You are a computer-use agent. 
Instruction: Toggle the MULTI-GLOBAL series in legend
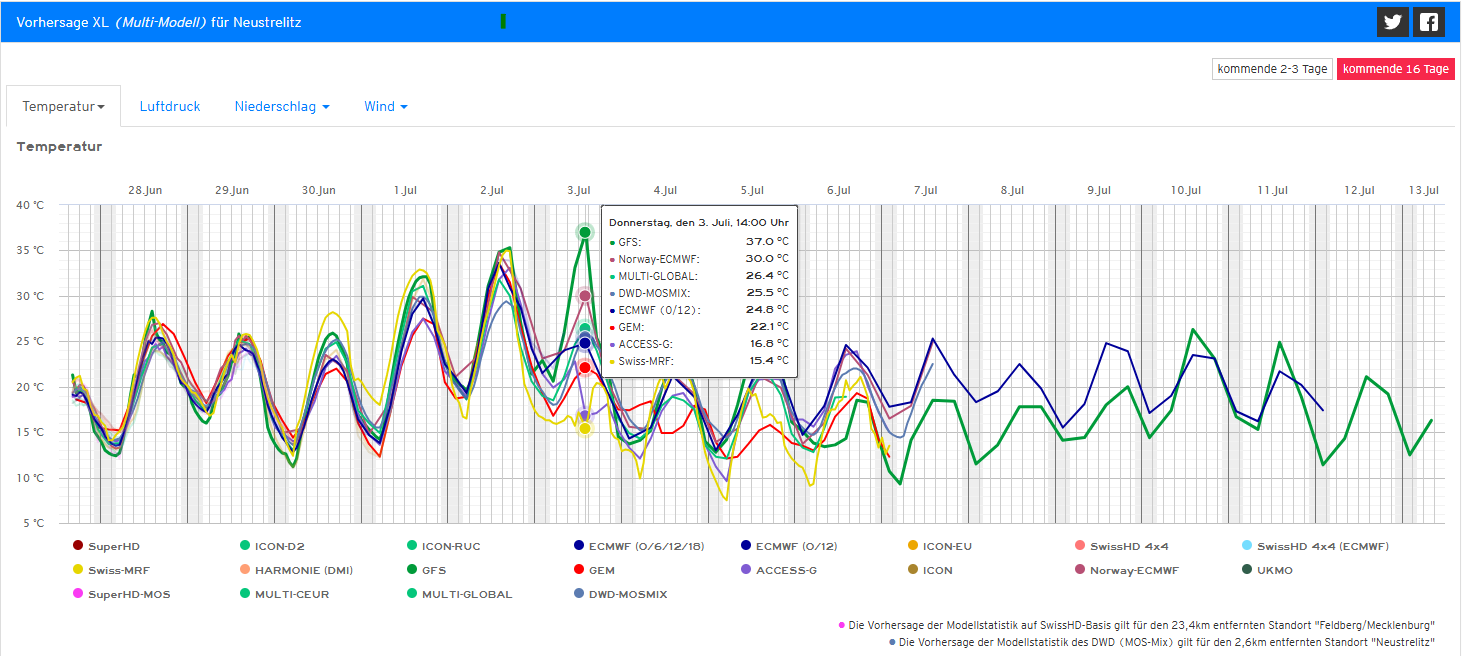[466, 594]
